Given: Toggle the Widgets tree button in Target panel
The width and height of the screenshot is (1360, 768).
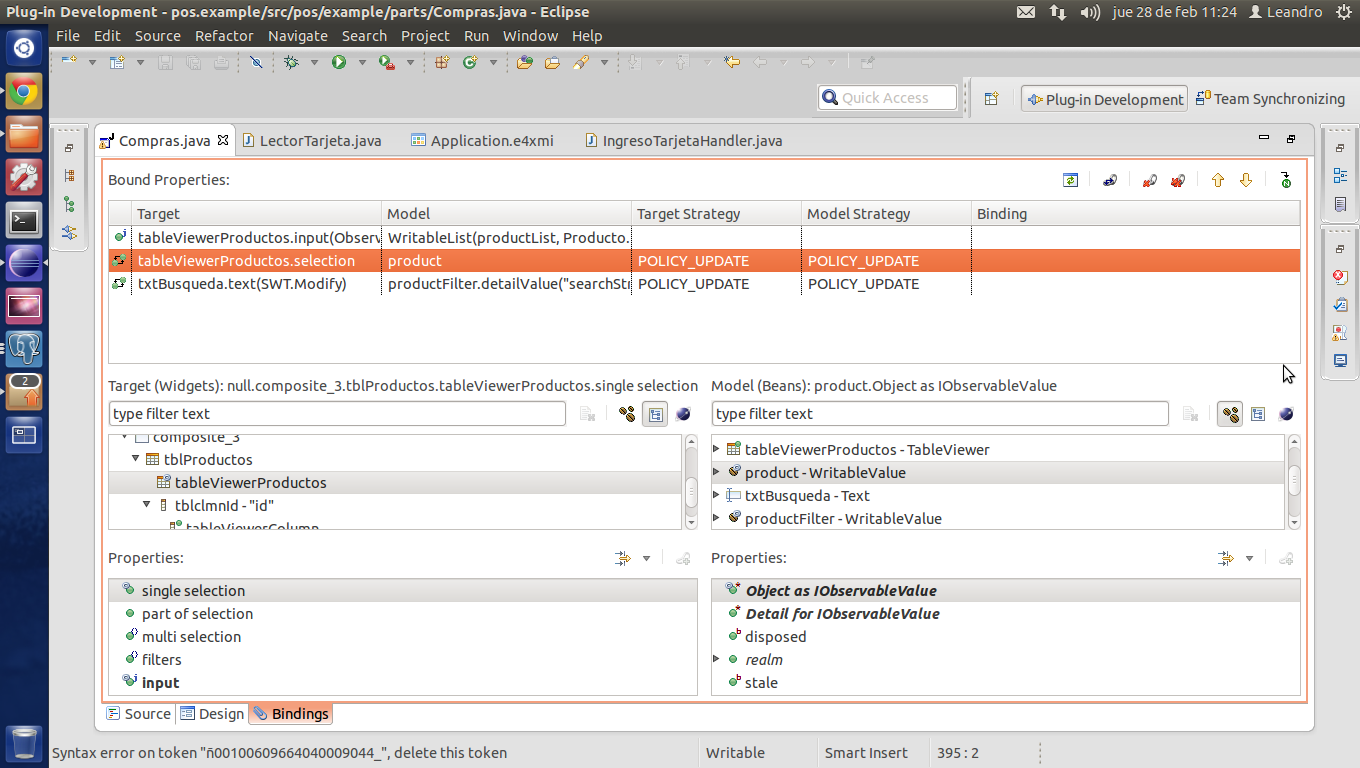Looking at the screenshot, I should point(655,414).
